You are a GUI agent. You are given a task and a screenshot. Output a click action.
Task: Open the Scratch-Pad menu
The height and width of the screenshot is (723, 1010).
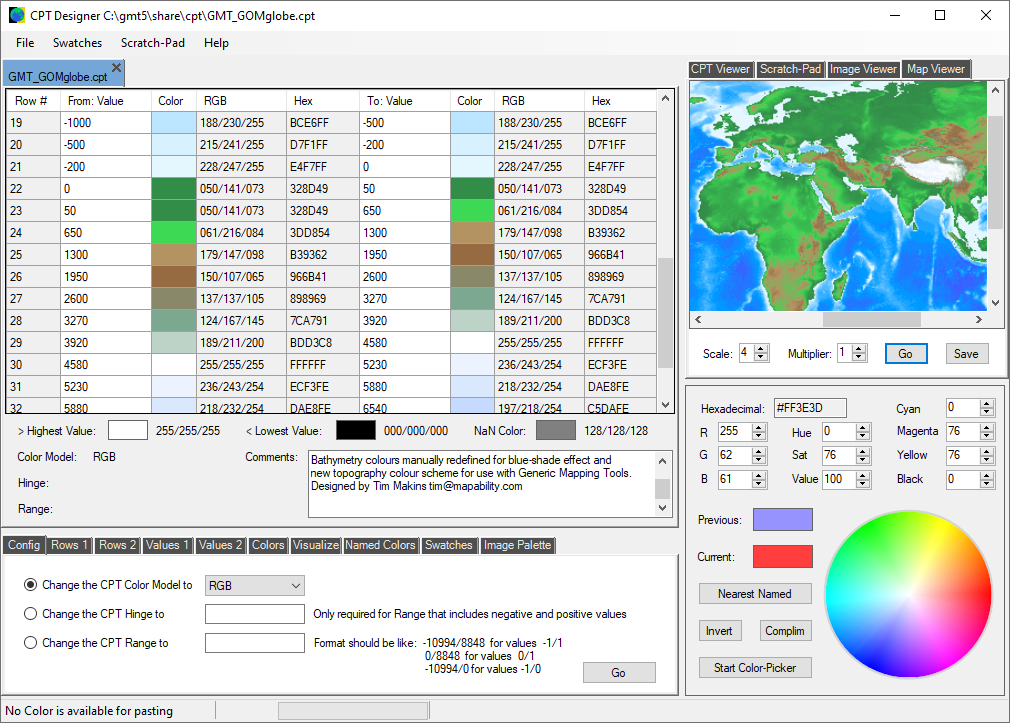click(x=153, y=43)
